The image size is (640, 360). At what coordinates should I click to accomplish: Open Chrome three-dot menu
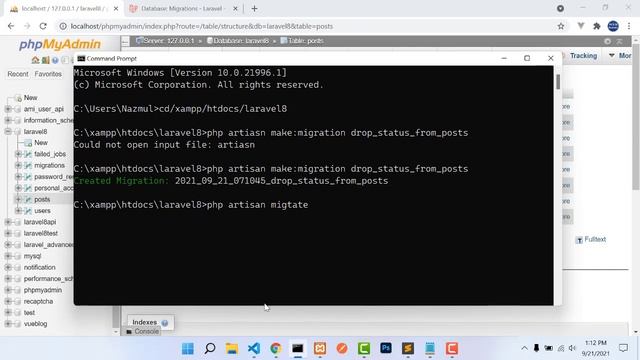629,26
